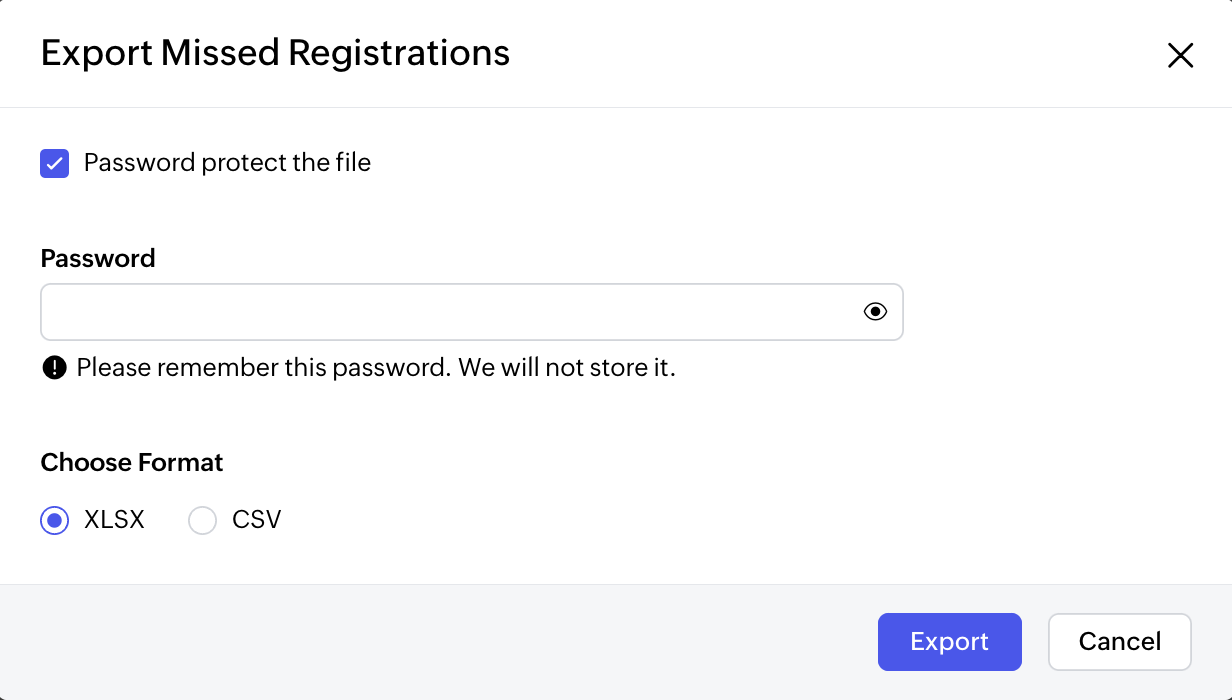Viewport: 1232px width, 700px height.
Task: Cancel the export dialog
Action: [1120, 641]
